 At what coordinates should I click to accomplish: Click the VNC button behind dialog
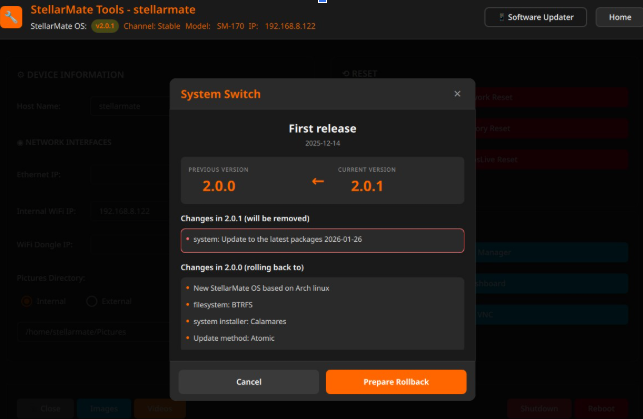click(x=552, y=314)
